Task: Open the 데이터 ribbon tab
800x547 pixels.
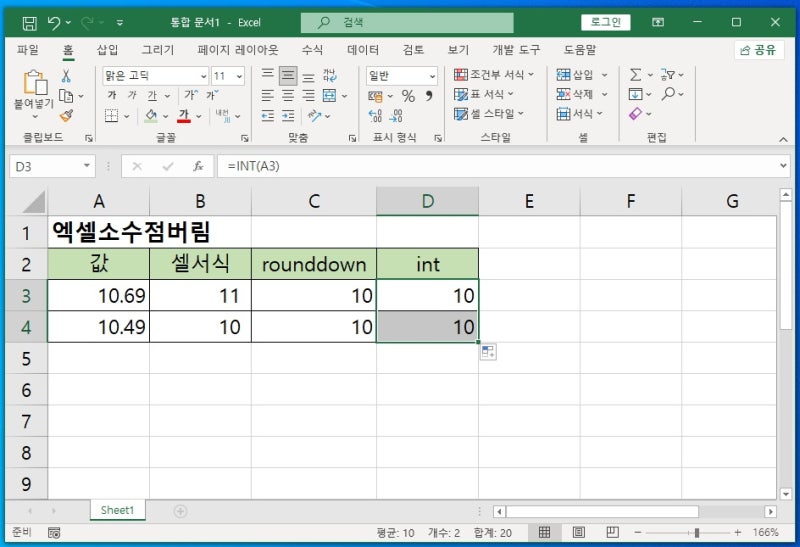Action: 363,49
